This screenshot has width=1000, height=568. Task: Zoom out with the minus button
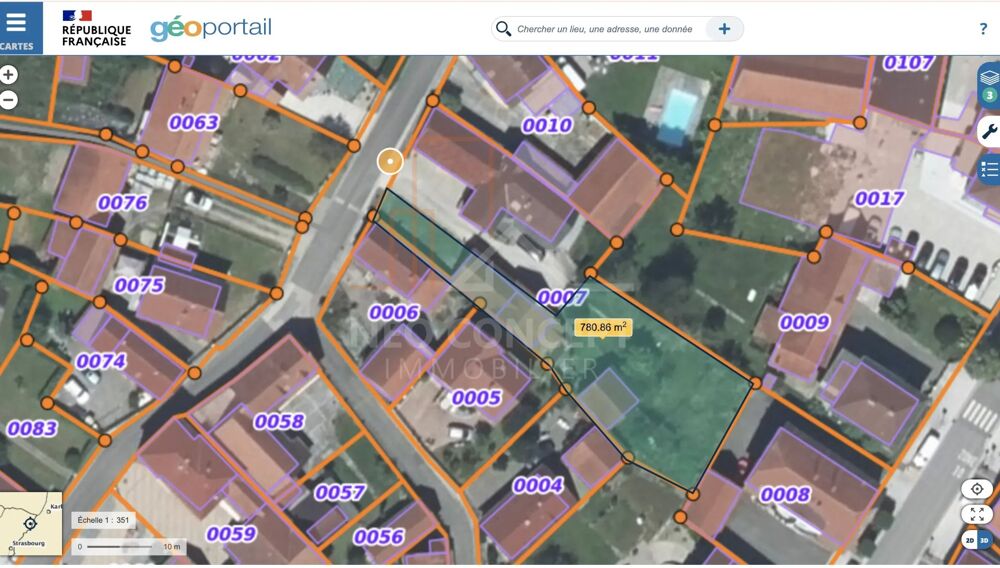[8, 100]
